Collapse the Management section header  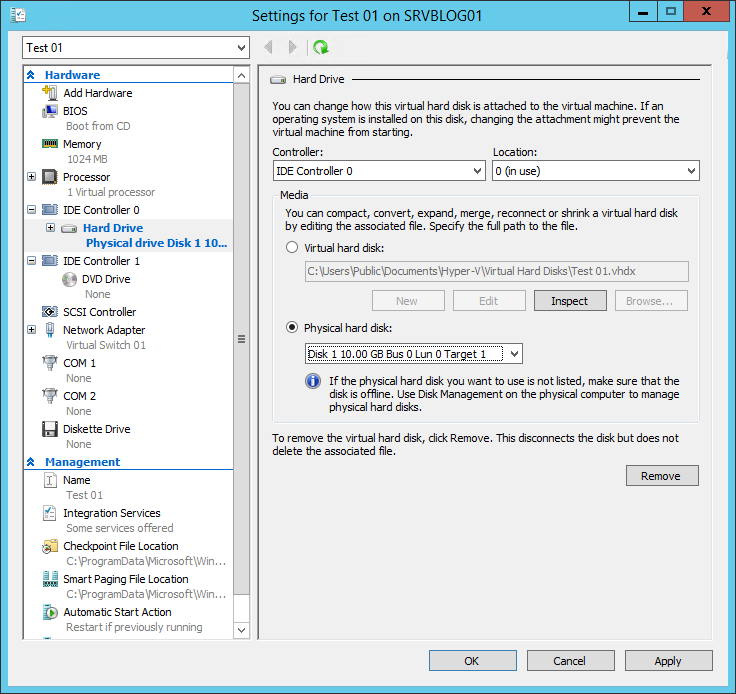click(31, 462)
